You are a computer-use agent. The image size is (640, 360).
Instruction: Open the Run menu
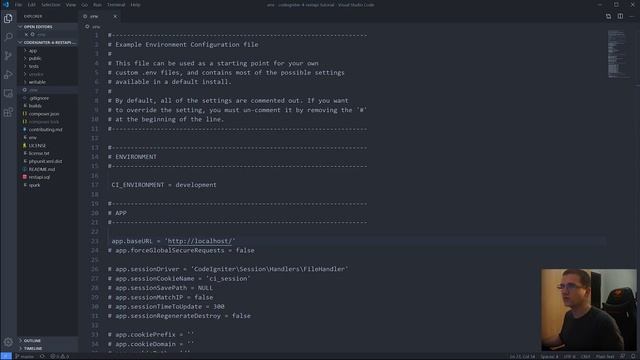coord(97,5)
